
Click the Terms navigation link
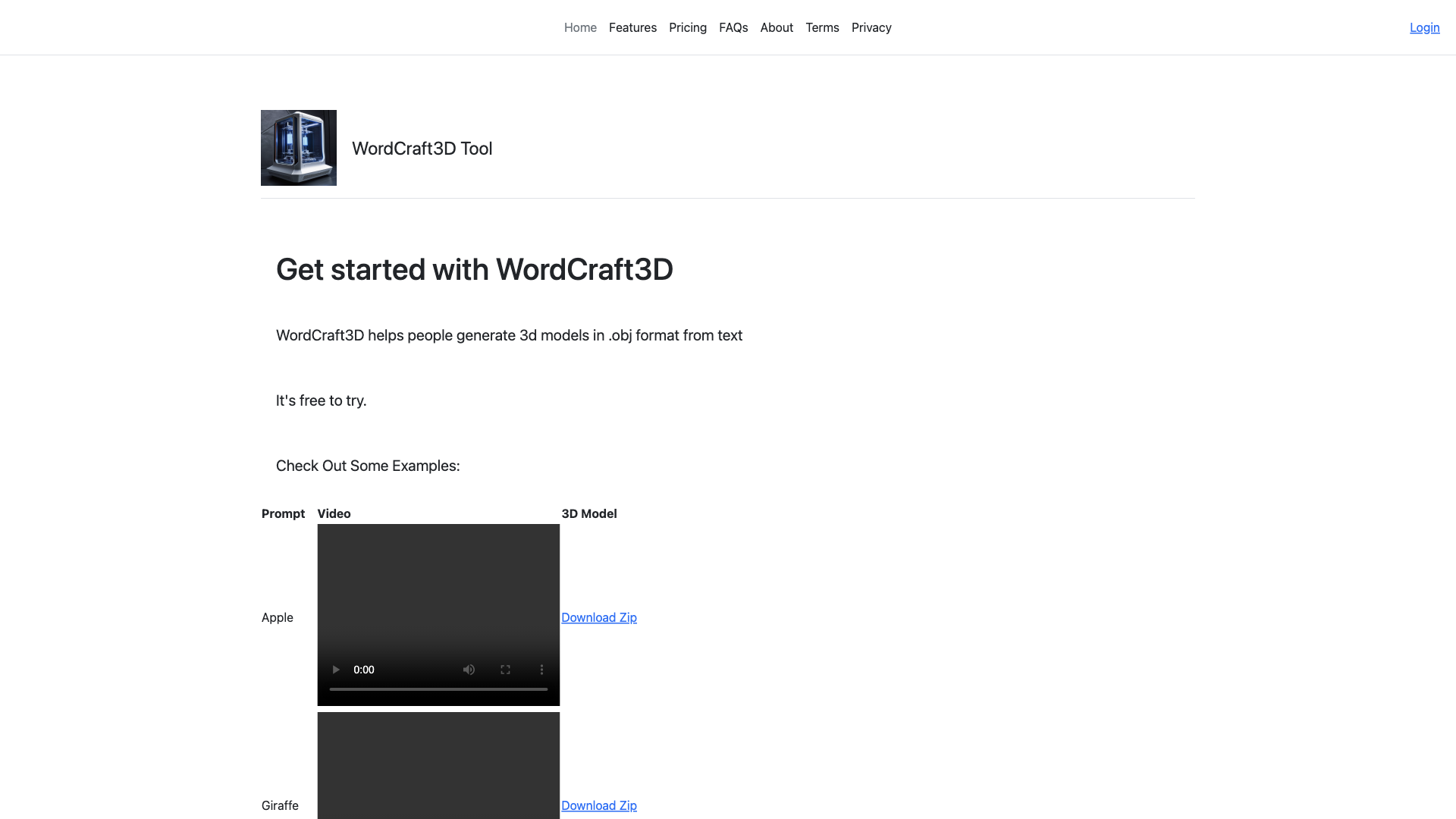[x=822, y=27]
